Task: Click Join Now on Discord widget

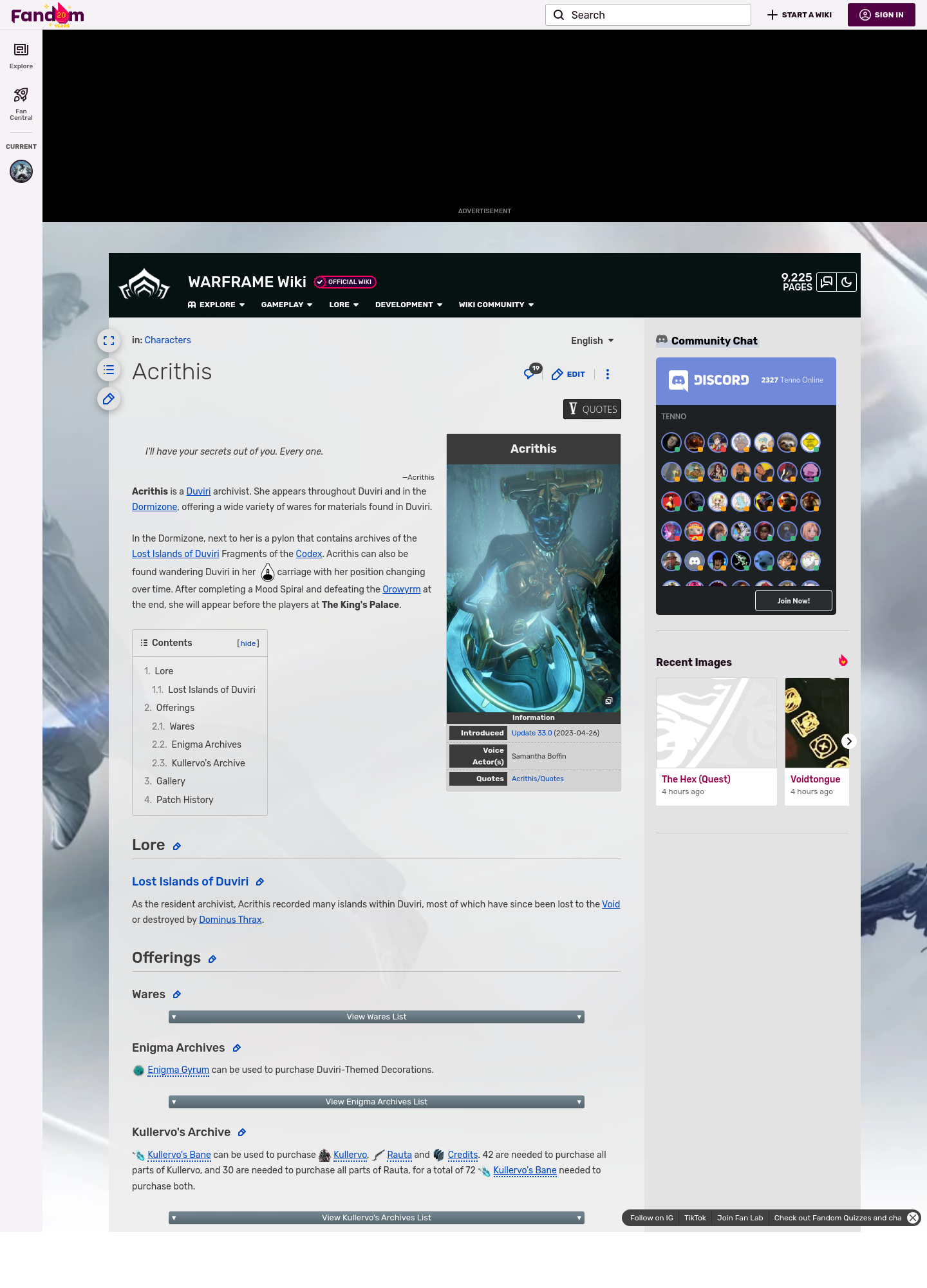Action: pos(794,601)
